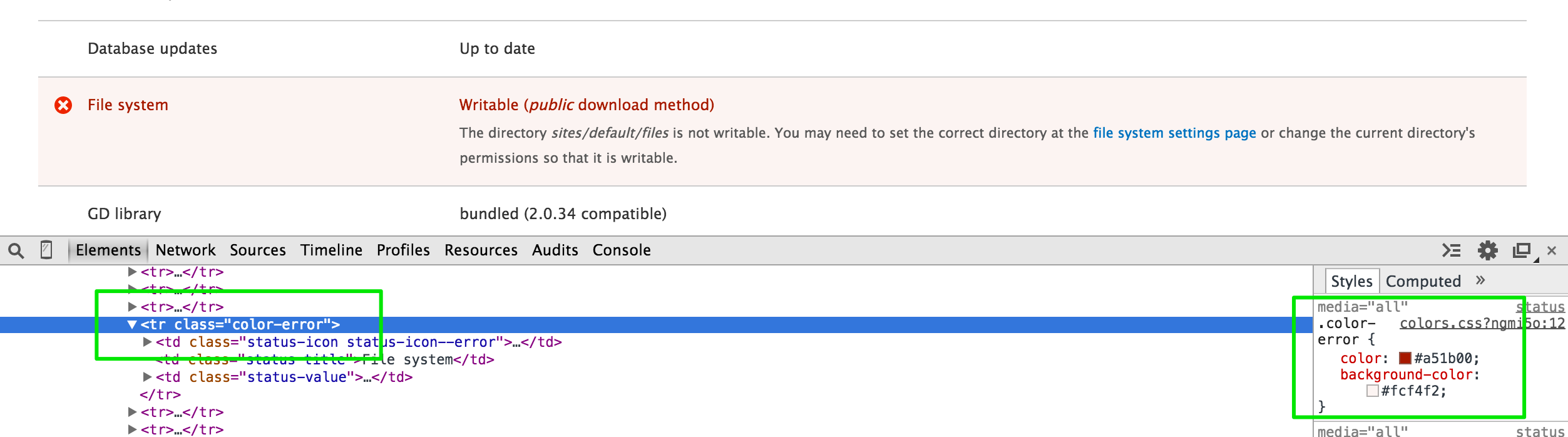Toggle the device mode phone icon

point(46,250)
